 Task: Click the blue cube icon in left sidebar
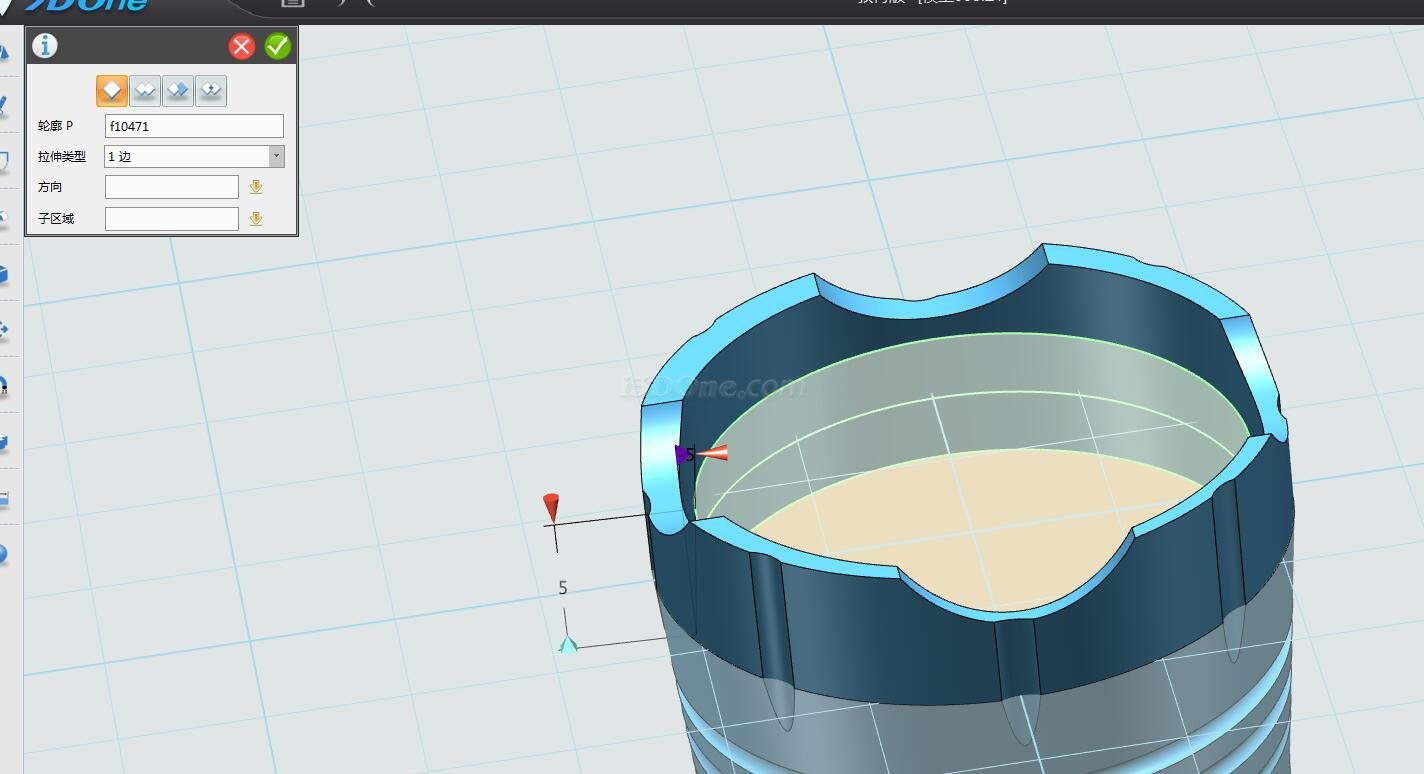point(4,273)
